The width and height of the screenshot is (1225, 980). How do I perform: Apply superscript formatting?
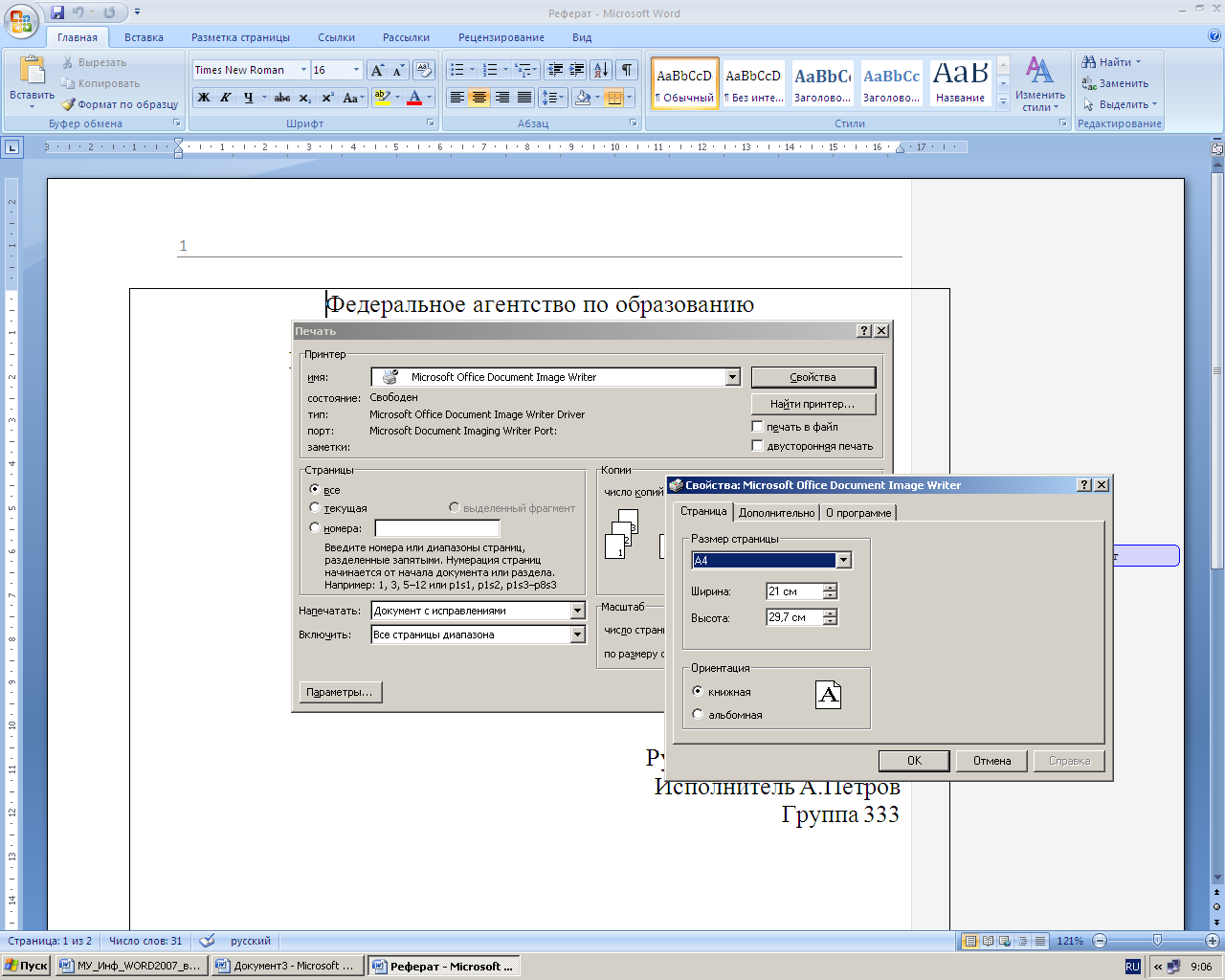pos(327,98)
